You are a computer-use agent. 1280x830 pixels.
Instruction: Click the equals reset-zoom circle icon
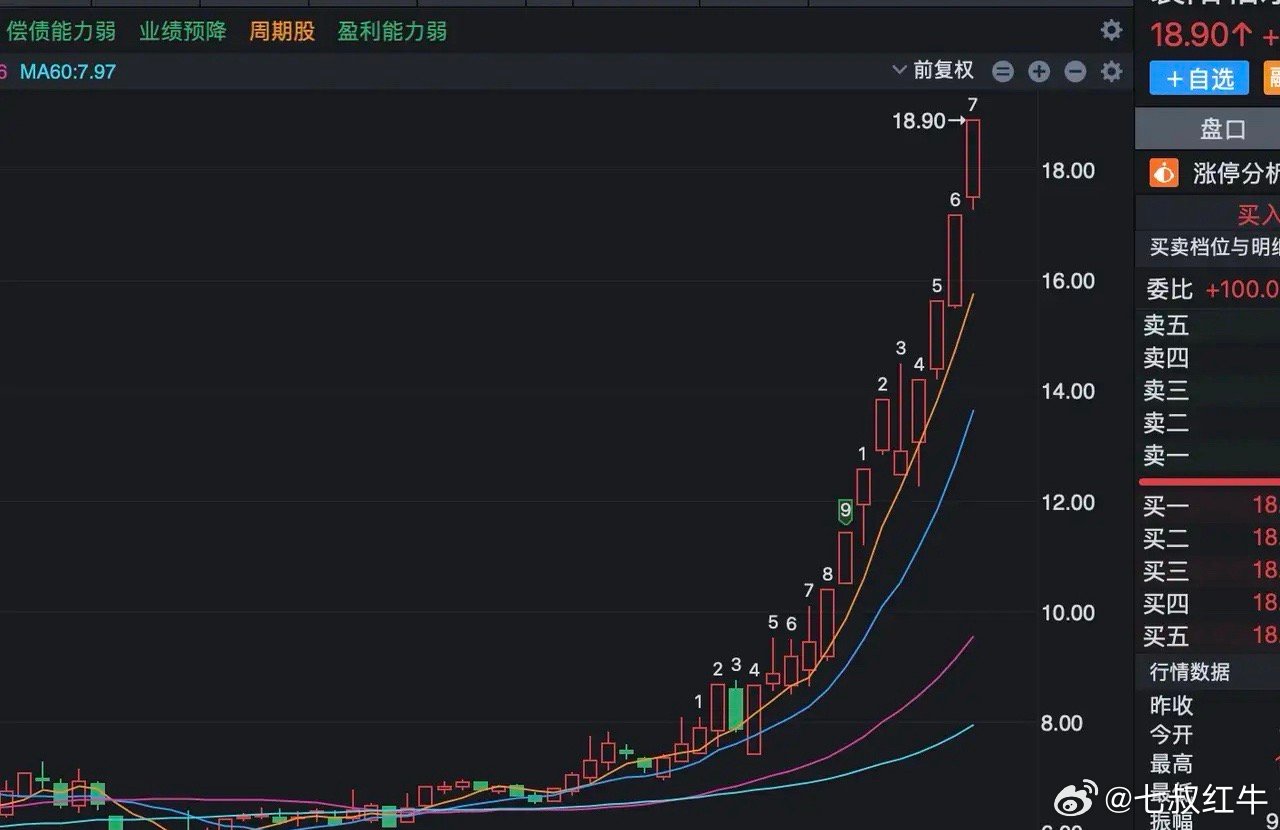point(1003,71)
